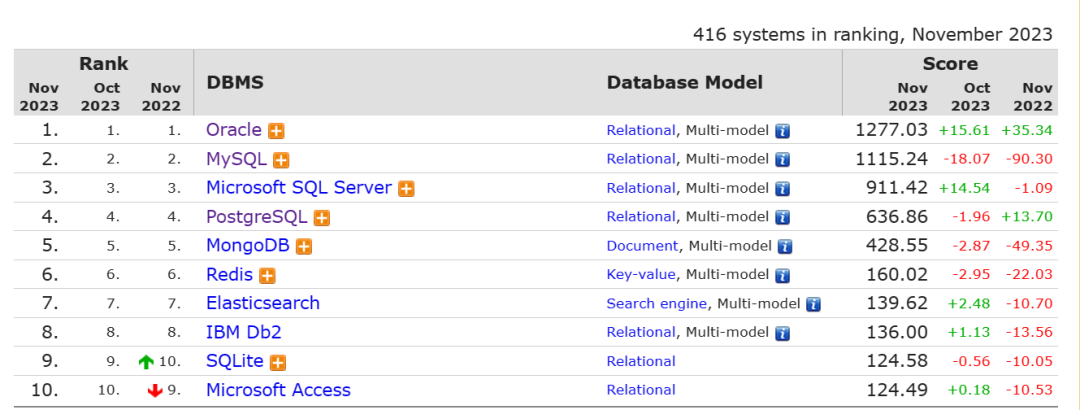
Task: Click the info icon in PostgreSQL's row
Action: pyautogui.click(x=782, y=218)
